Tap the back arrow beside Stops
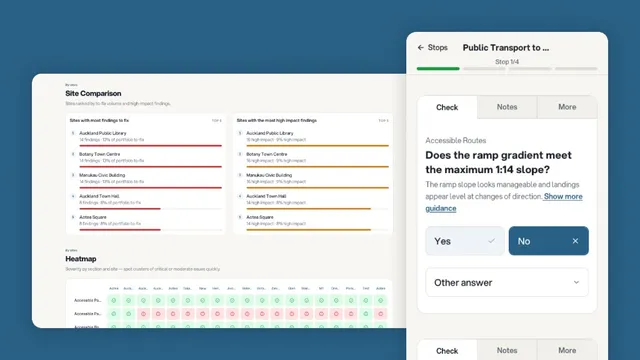Image resolution: width=640 pixels, height=360 pixels. pos(421,48)
